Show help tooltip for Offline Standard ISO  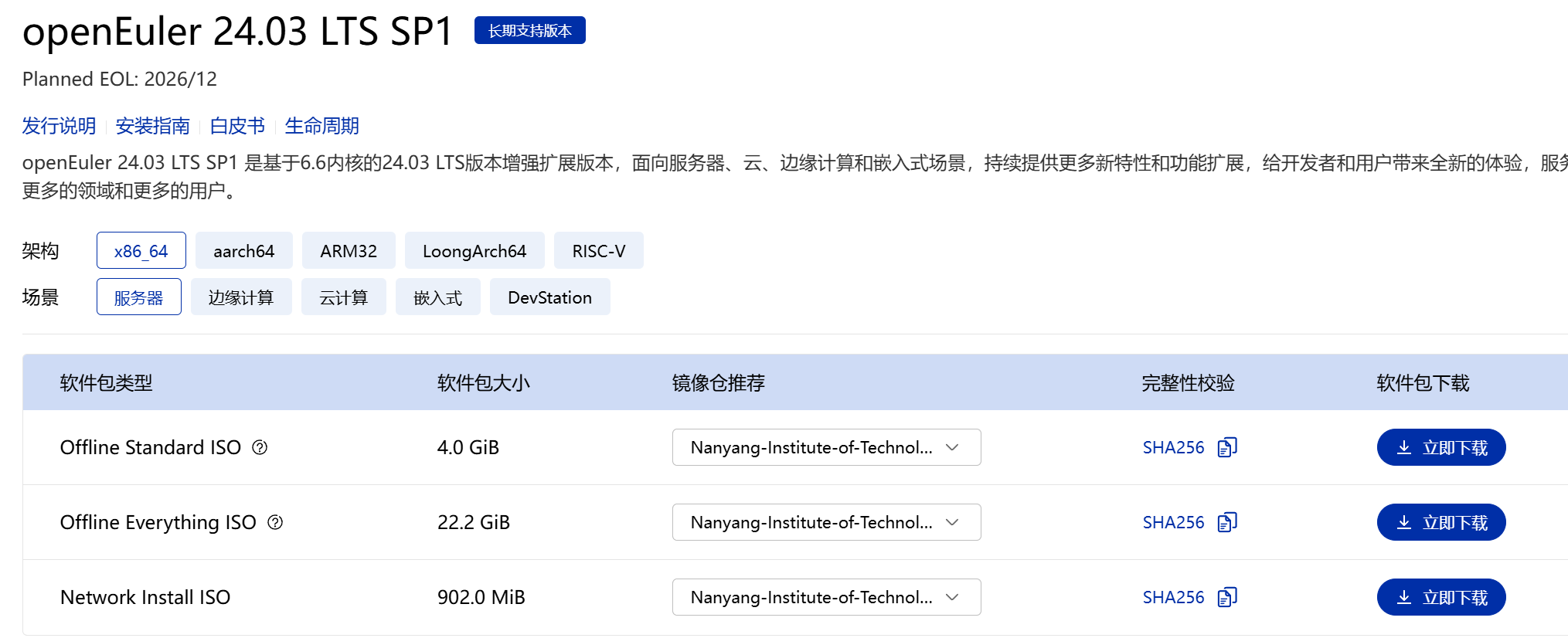pyautogui.click(x=260, y=447)
